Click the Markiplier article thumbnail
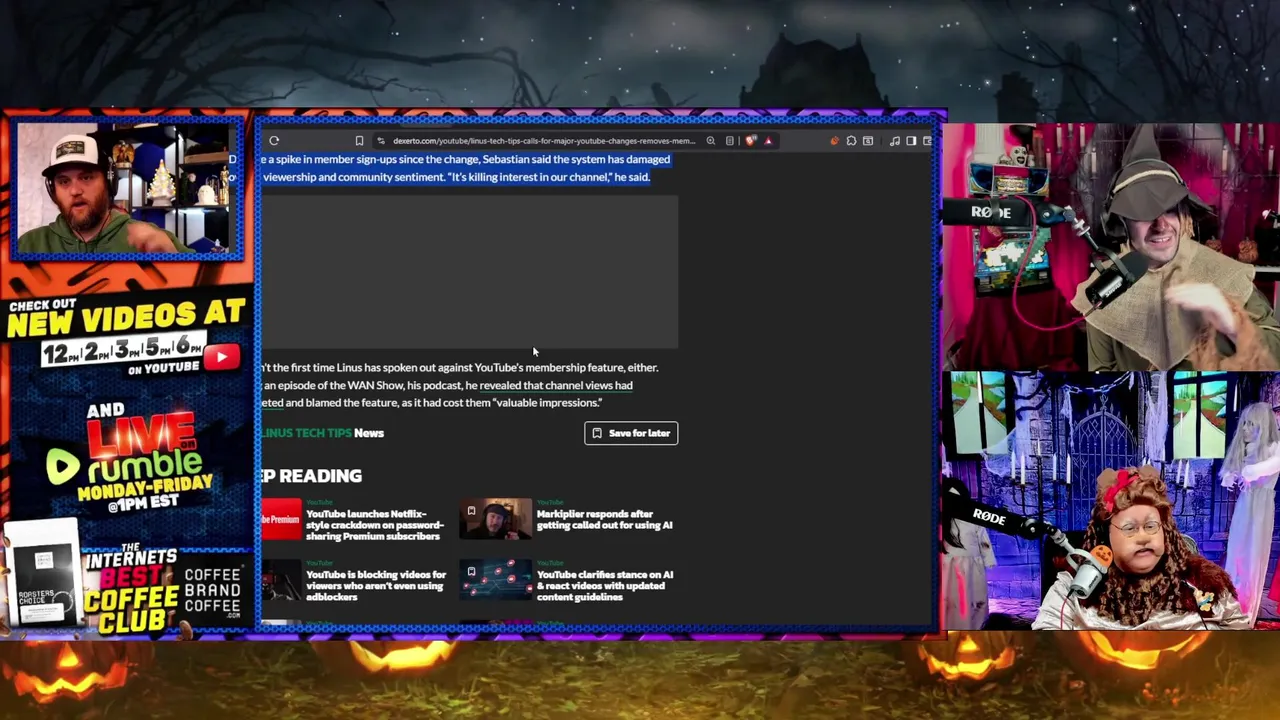1280x720 pixels. [496, 519]
